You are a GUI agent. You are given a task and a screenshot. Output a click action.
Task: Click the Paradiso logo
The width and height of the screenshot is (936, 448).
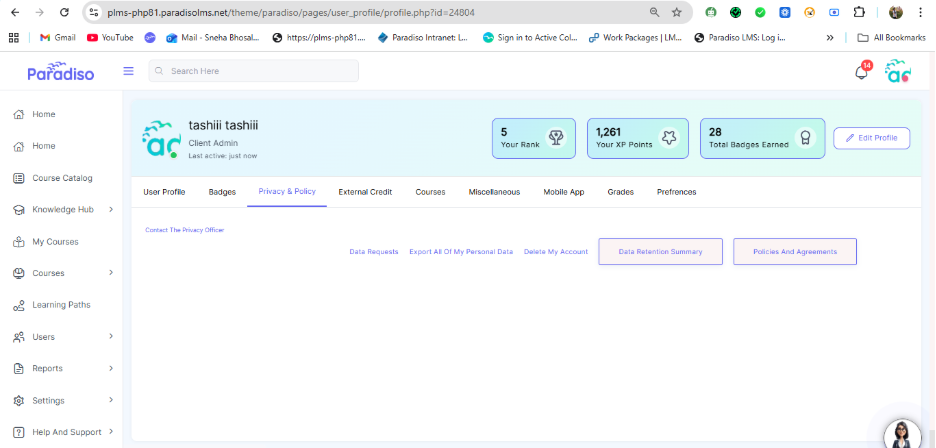(x=60, y=72)
